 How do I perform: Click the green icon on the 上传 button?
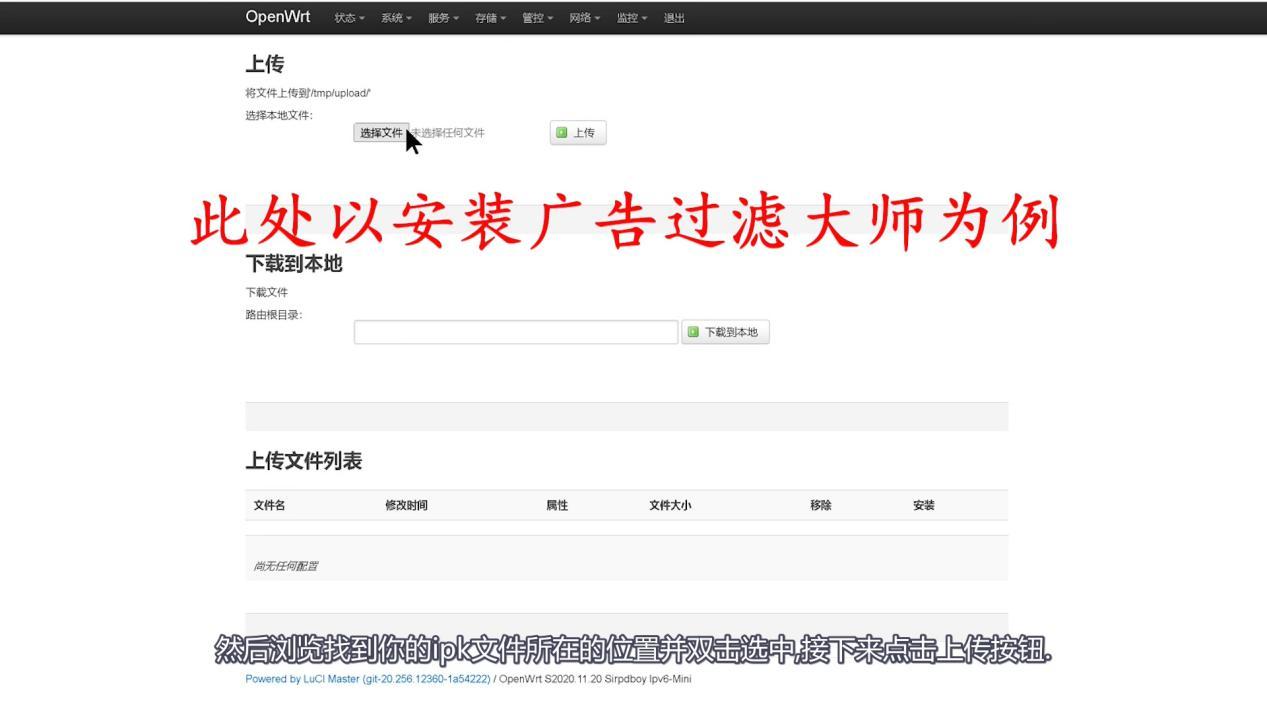(560, 132)
